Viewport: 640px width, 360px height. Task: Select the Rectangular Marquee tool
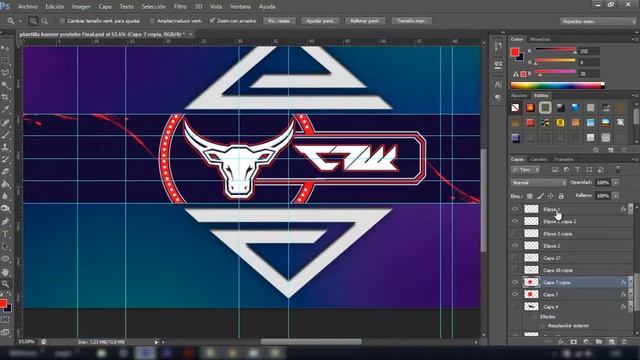click(5, 60)
